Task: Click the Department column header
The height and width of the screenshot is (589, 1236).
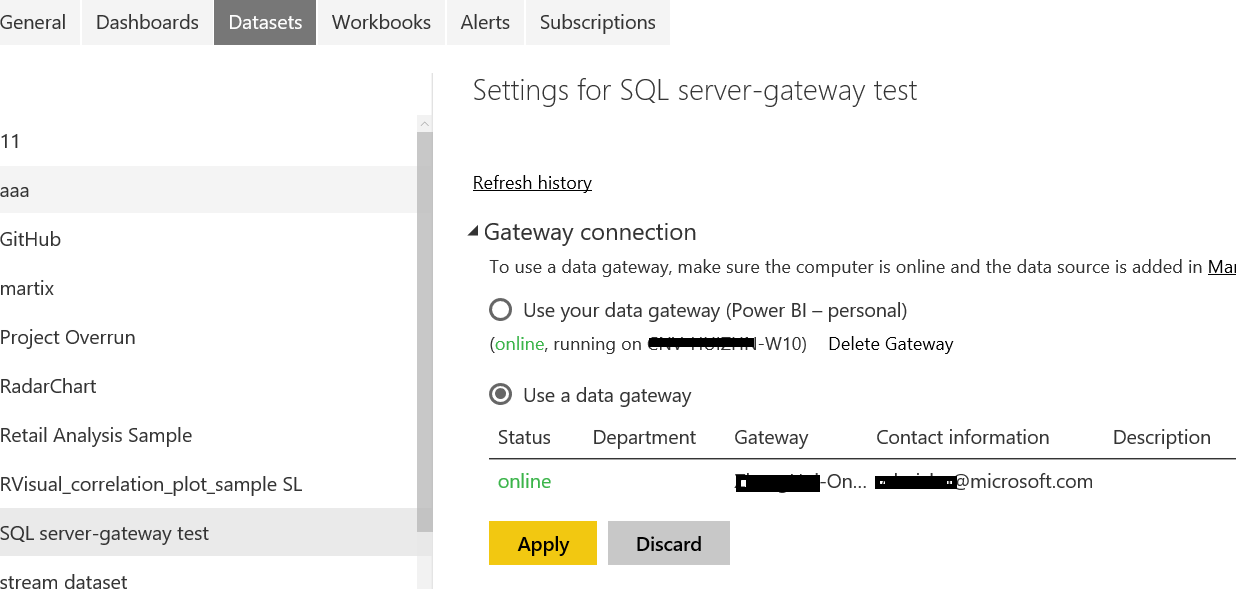Action: tap(644, 437)
